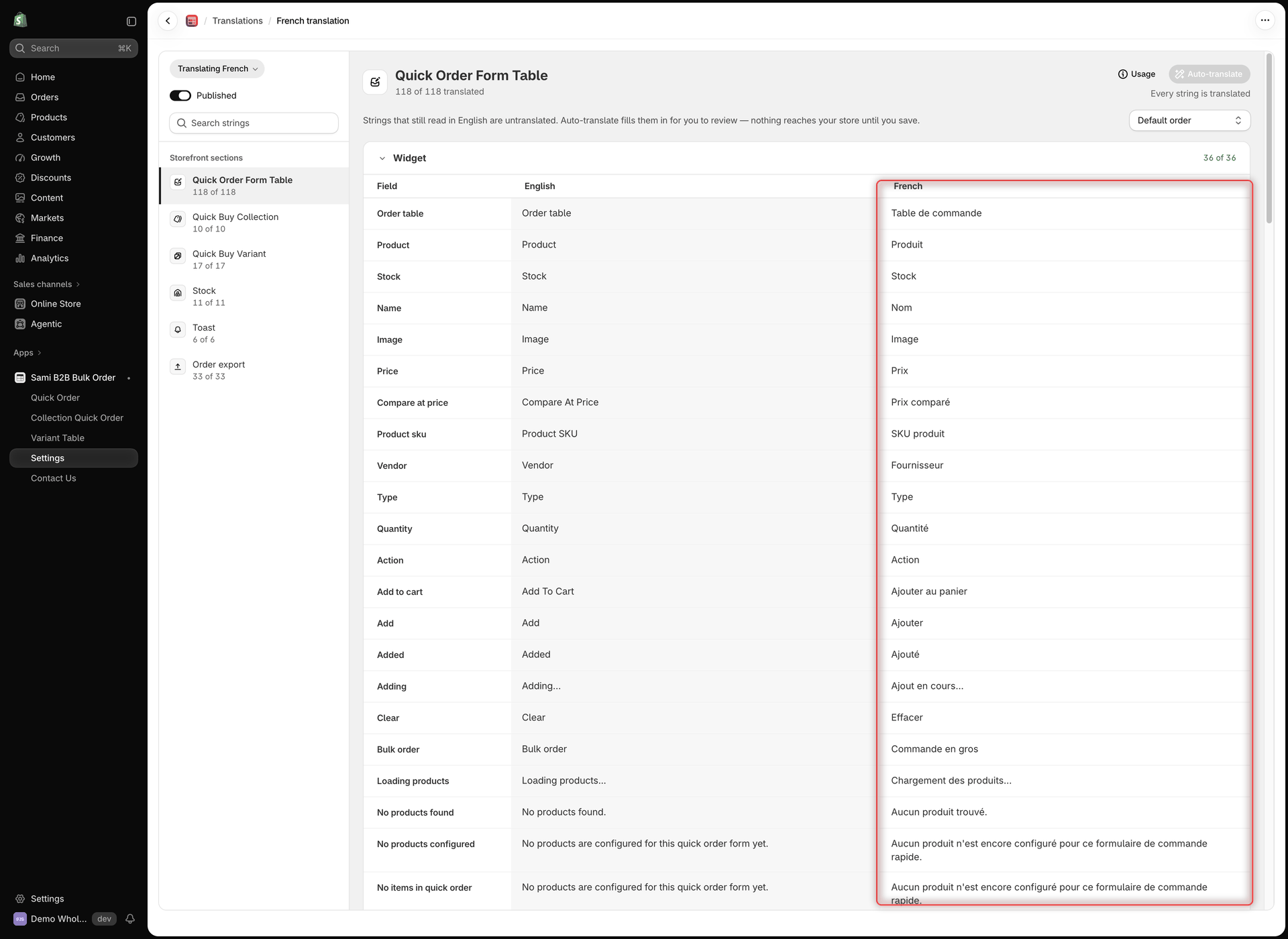Select the Toast storefront section
The width and height of the screenshot is (1288, 939).
pyautogui.click(x=254, y=333)
